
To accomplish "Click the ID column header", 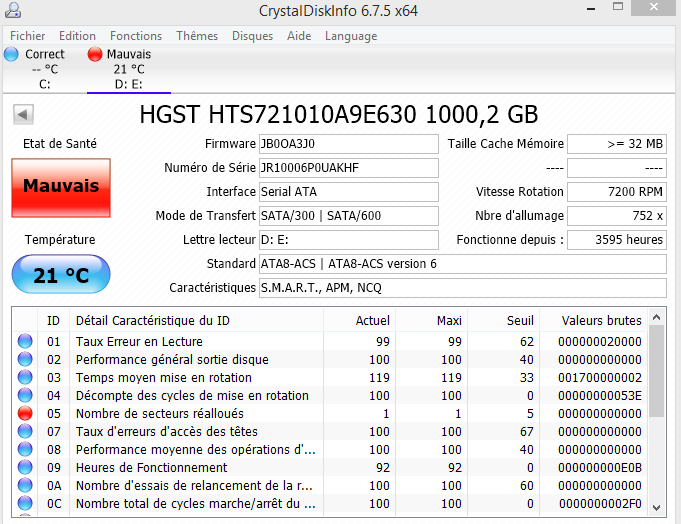I will click(53, 320).
